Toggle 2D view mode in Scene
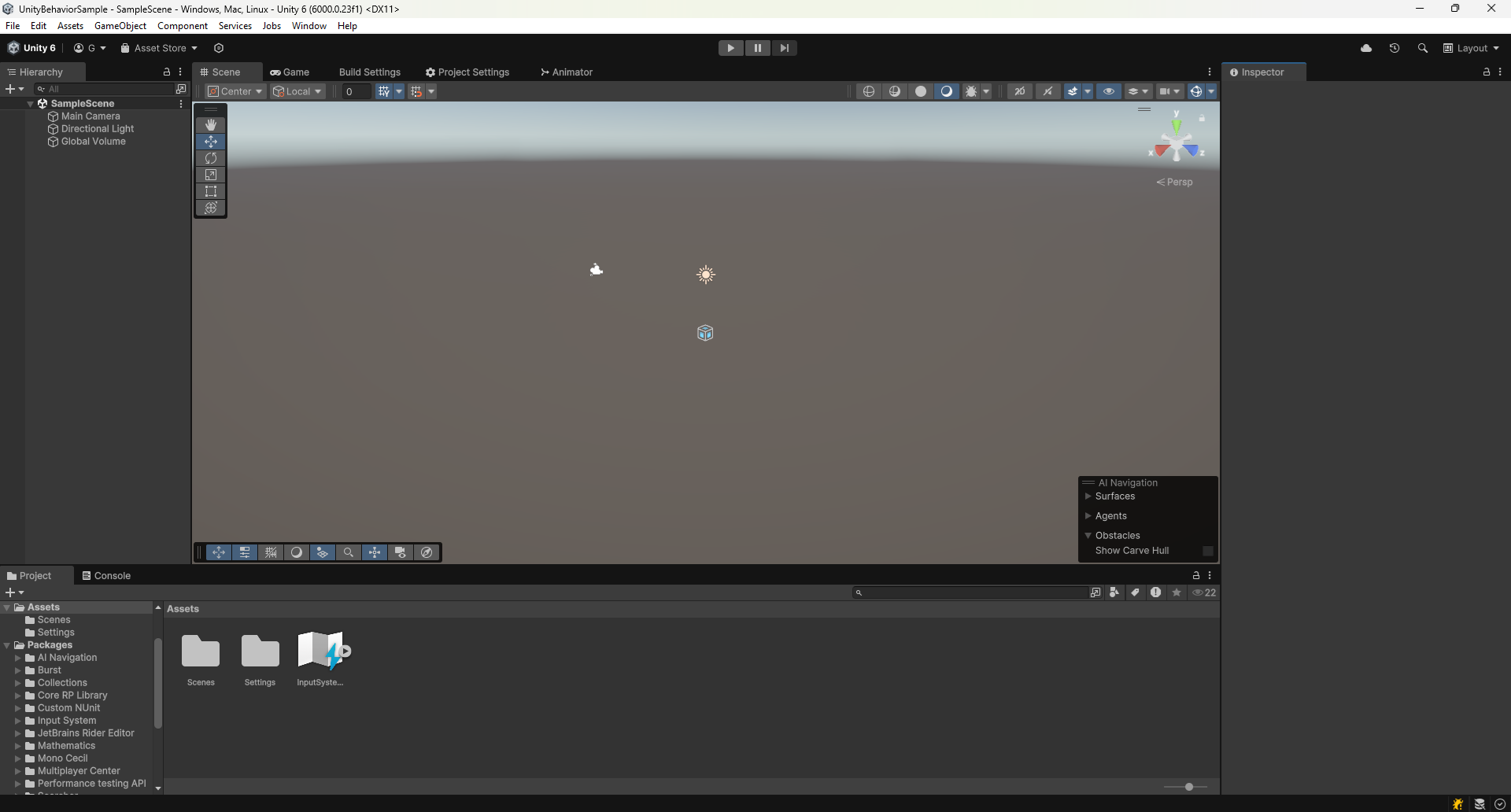Image resolution: width=1511 pixels, height=812 pixels. [1020, 91]
